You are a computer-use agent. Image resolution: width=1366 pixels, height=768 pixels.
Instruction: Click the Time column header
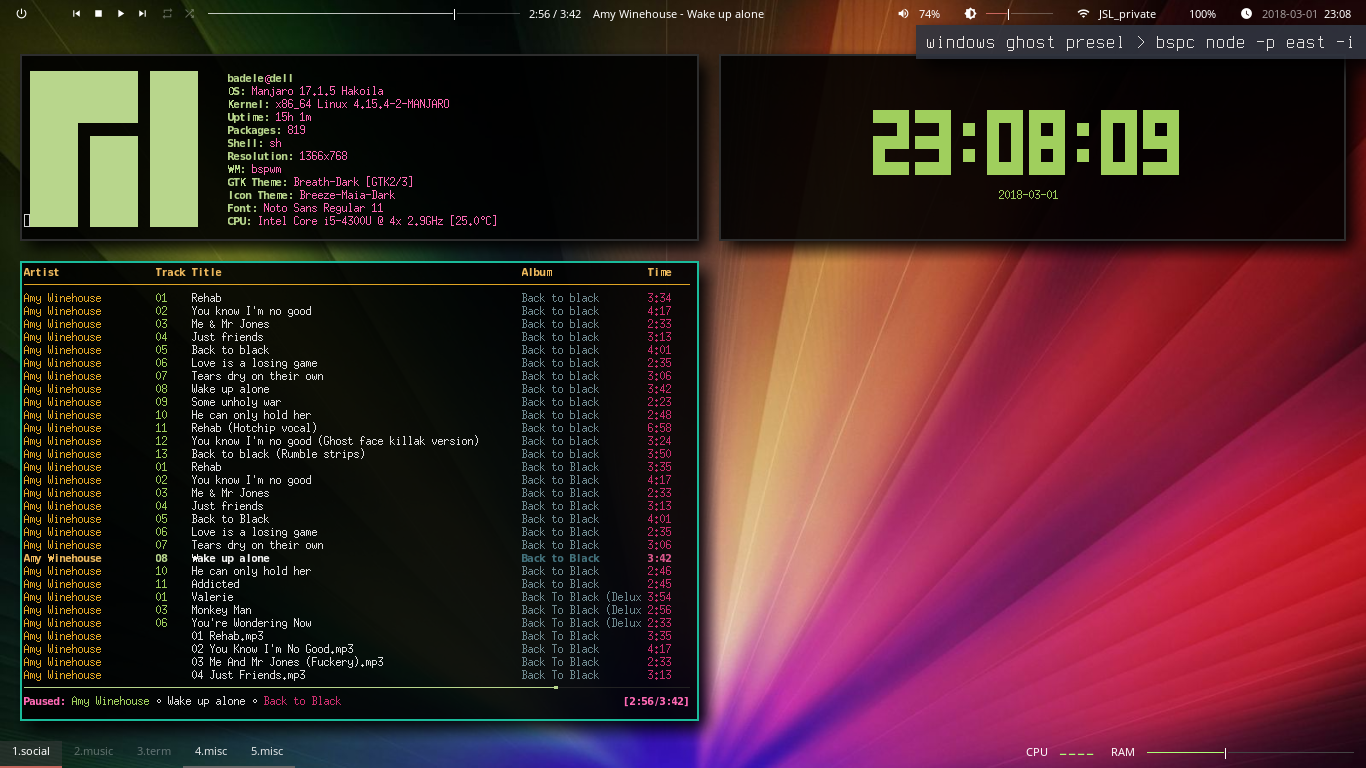(x=659, y=272)
